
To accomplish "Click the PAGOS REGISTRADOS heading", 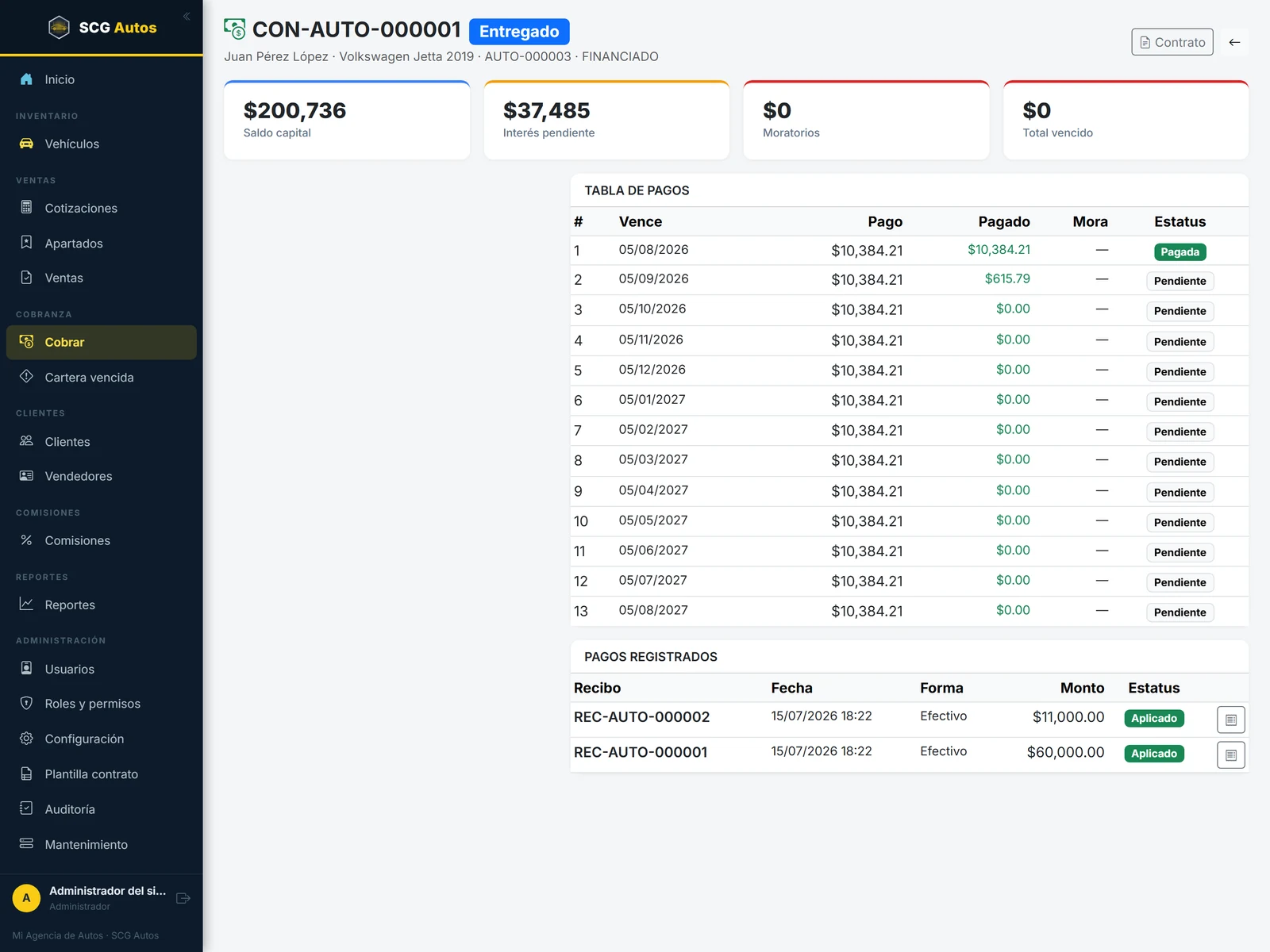I will pos(651,657).
